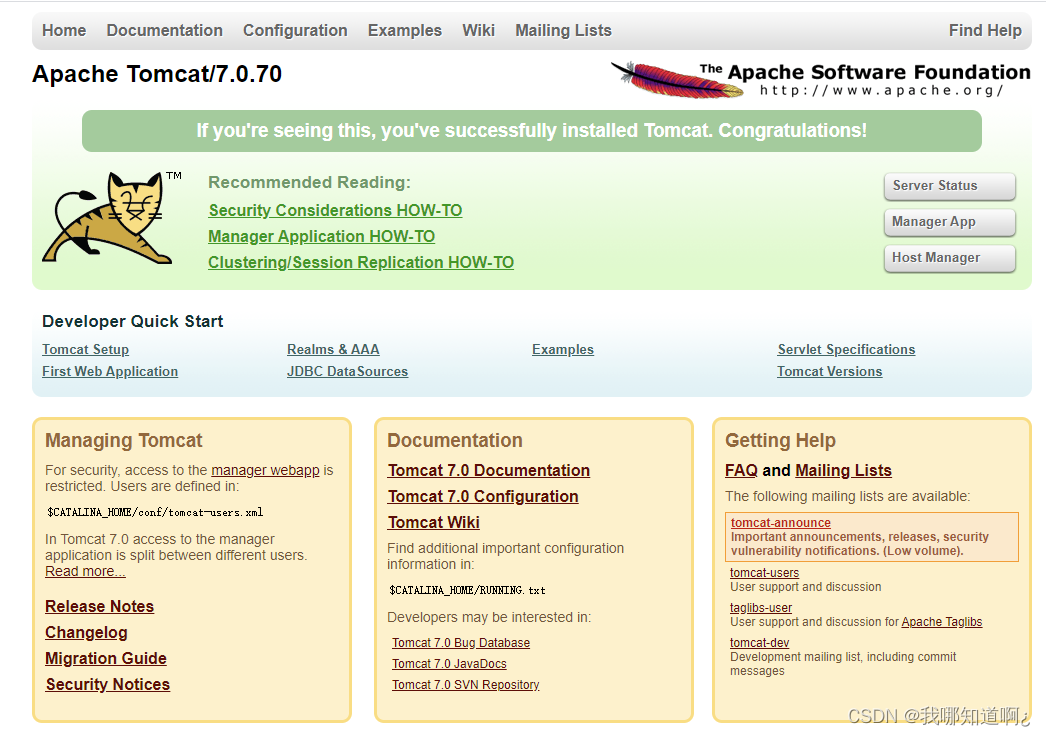Open Manager Application HOW-TO link
Viewport: 1046px width, 736px height.
[x=322, y=236]
